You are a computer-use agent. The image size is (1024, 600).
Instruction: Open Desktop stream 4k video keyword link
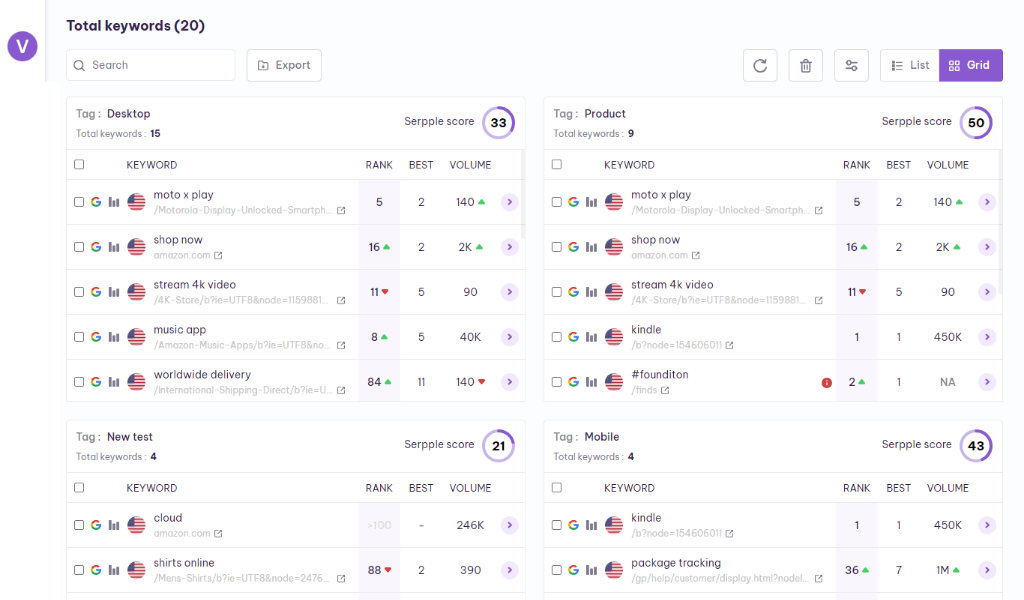[x=195, y=285]
